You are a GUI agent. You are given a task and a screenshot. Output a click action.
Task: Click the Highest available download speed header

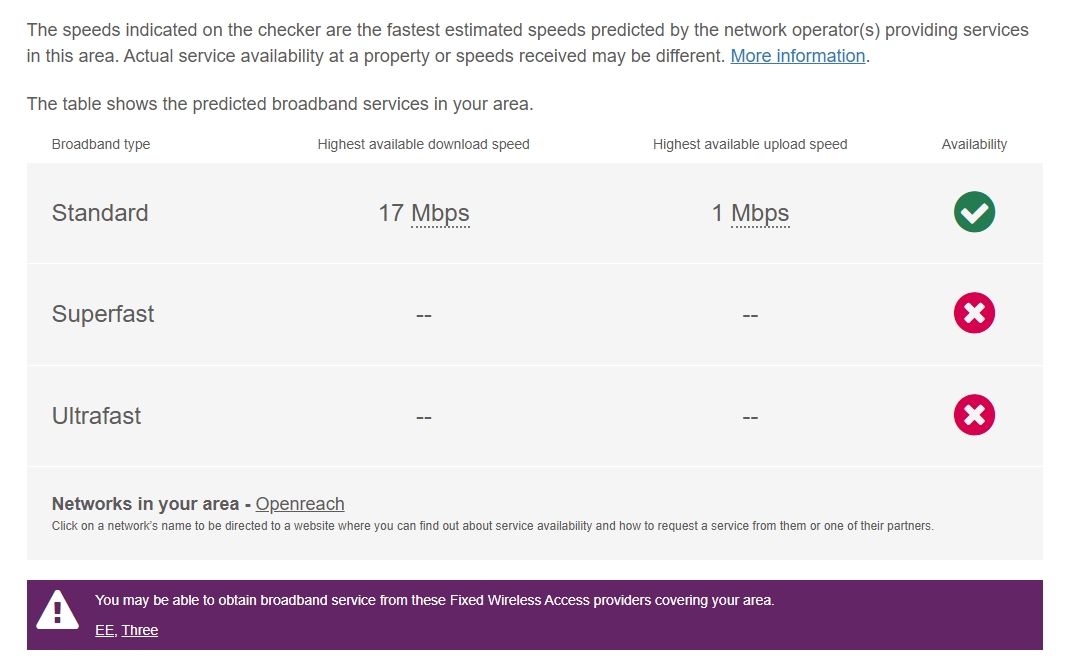click(423, 144)
